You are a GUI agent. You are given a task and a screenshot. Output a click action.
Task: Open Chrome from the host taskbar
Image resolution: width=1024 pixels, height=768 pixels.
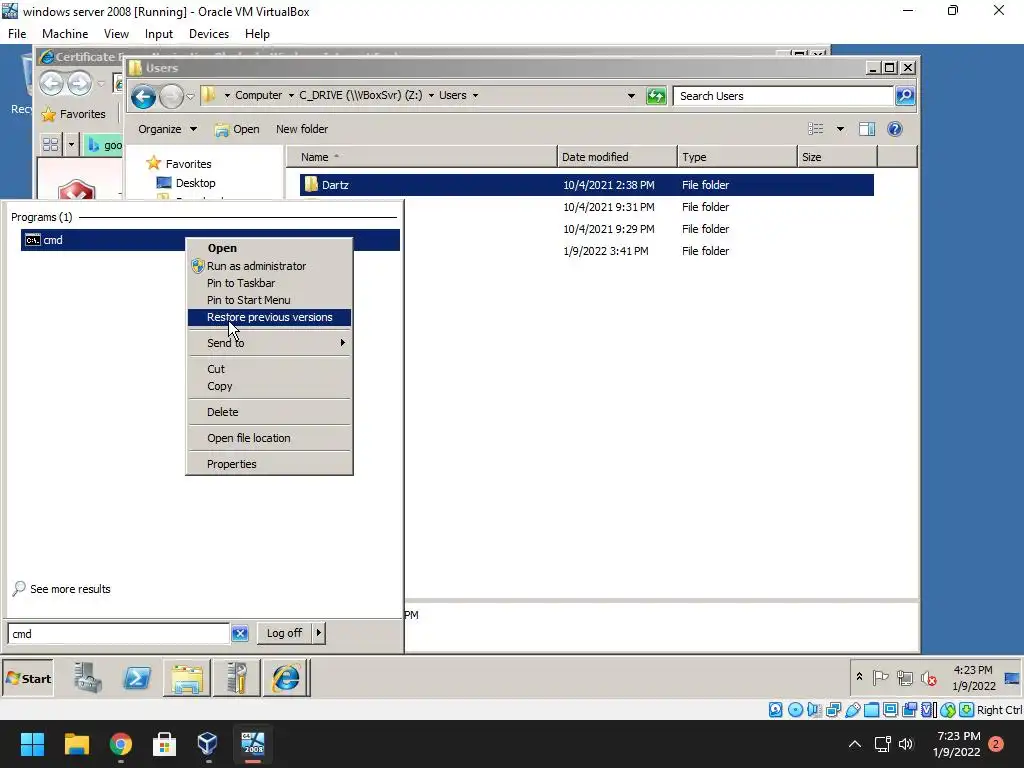pos(120,744)
